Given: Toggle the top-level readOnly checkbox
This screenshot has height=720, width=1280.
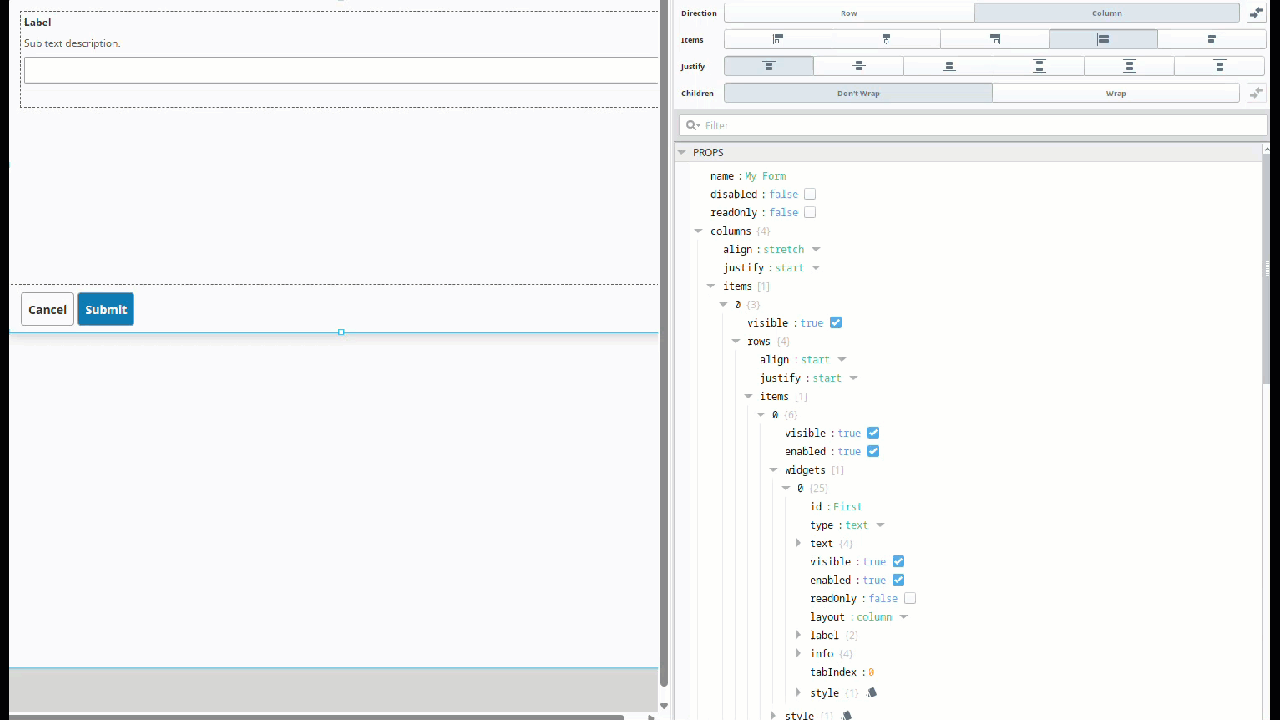Looking at the screenshot, I should coord(810,212).
